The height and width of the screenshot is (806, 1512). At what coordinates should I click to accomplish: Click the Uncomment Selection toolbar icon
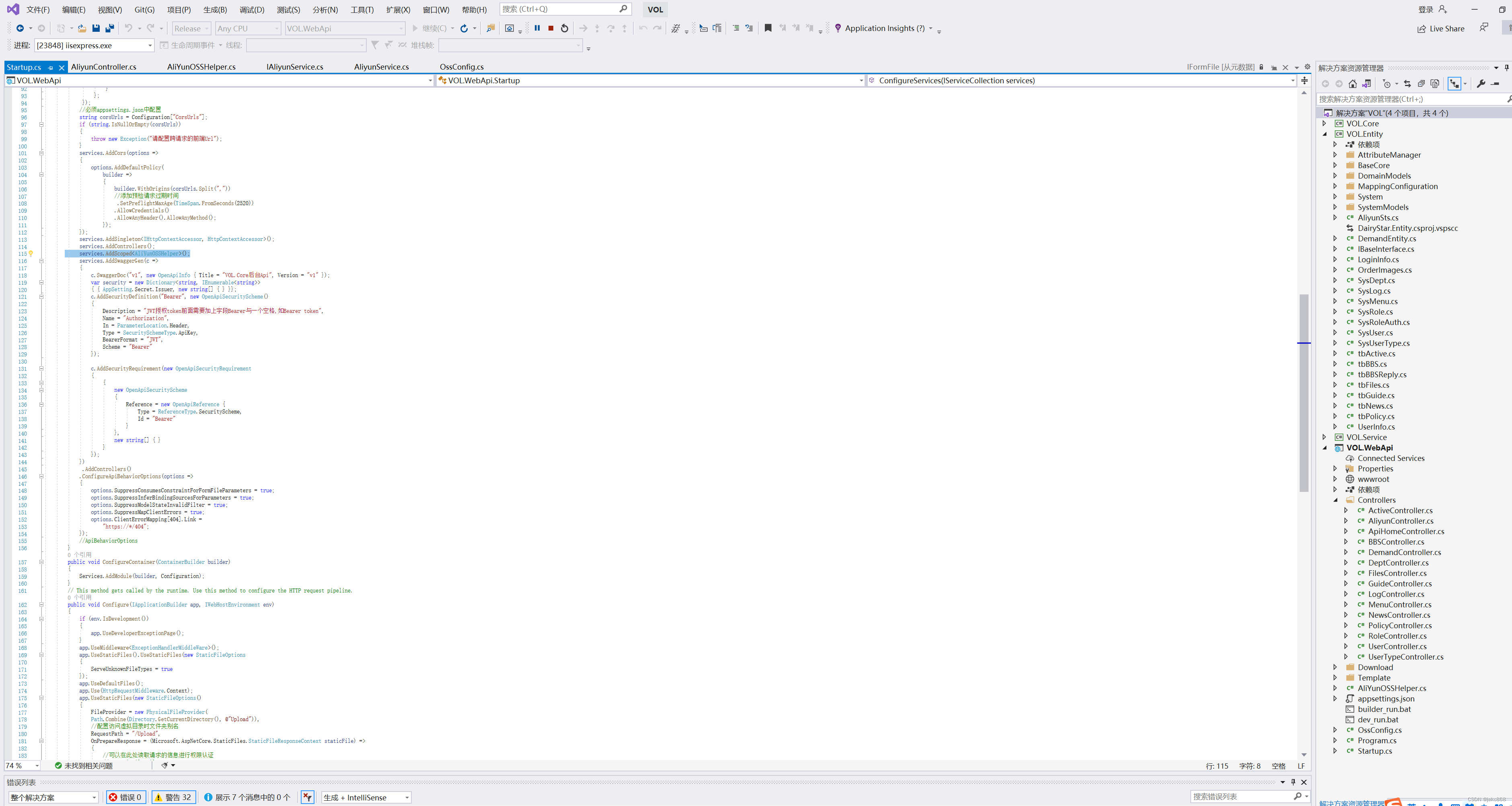click(749, 28)
